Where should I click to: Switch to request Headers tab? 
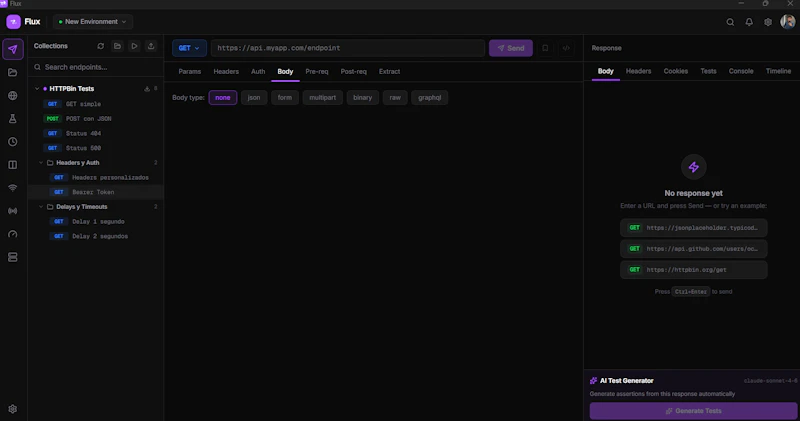pos(226,71)
